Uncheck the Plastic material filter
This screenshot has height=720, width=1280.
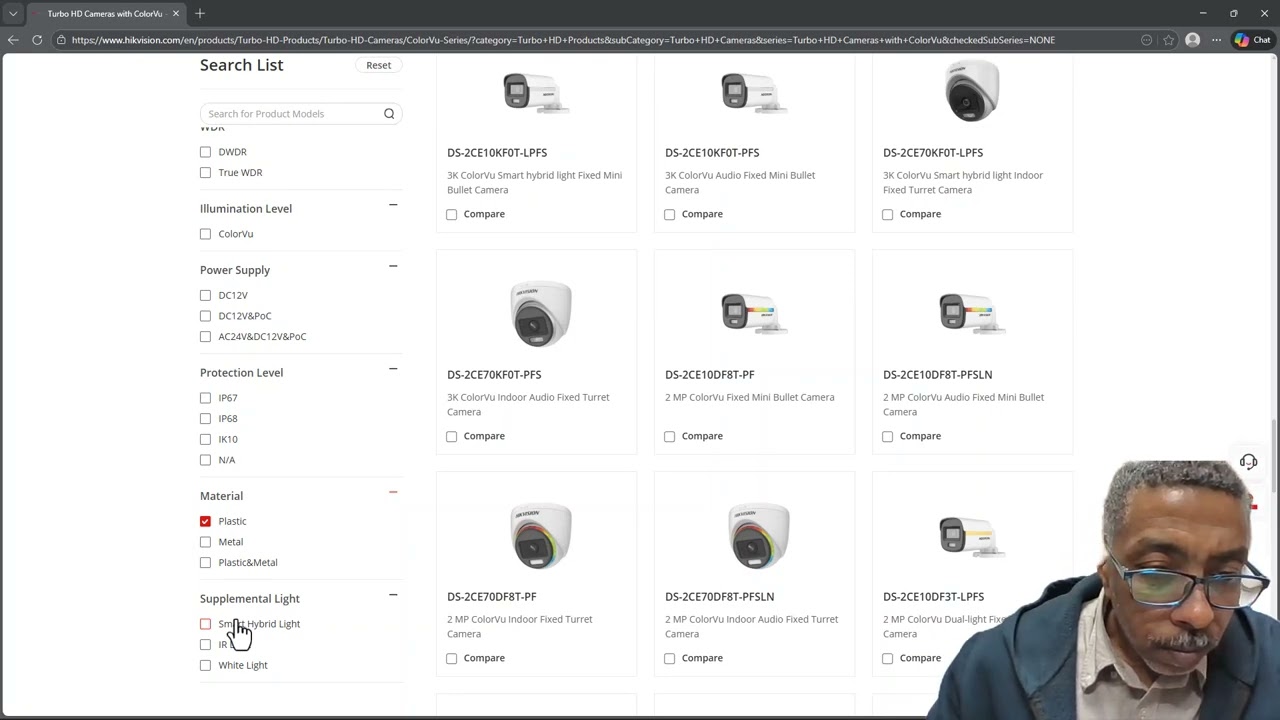pos(205,521)
